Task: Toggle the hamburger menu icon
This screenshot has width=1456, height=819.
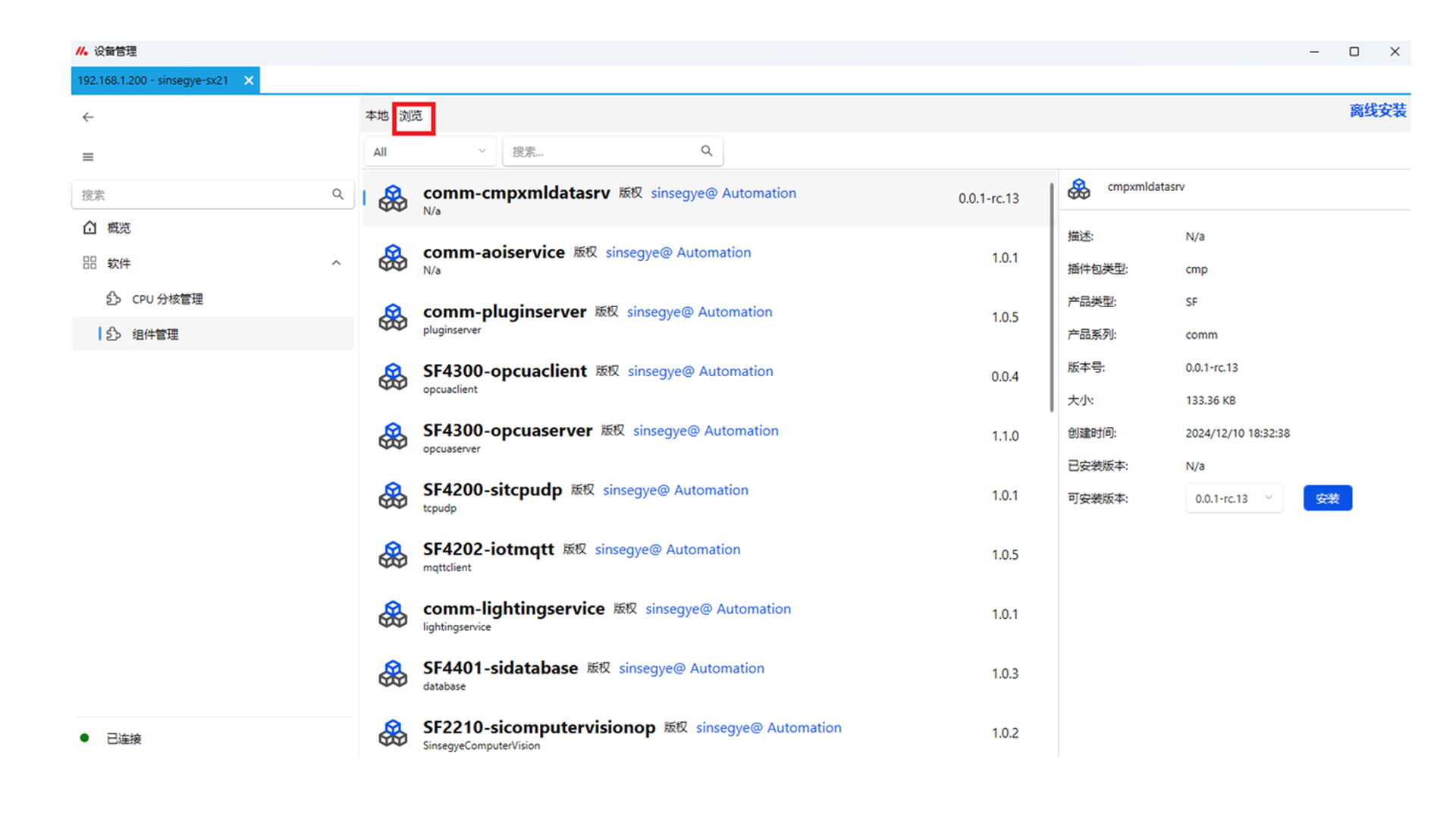Action: coord(88,157)
